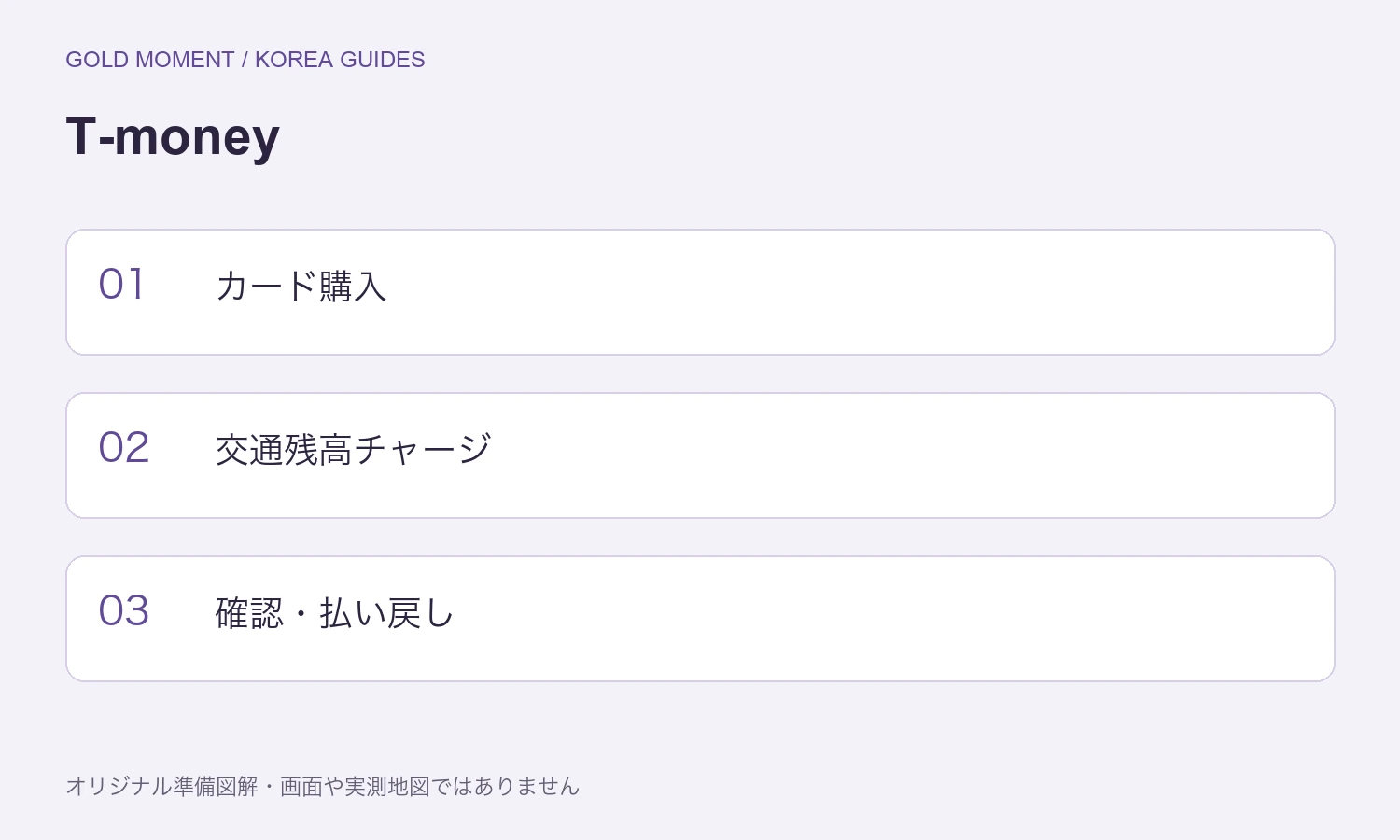Select the 02 step number
Screen dimensions: 1400x840
123,447
